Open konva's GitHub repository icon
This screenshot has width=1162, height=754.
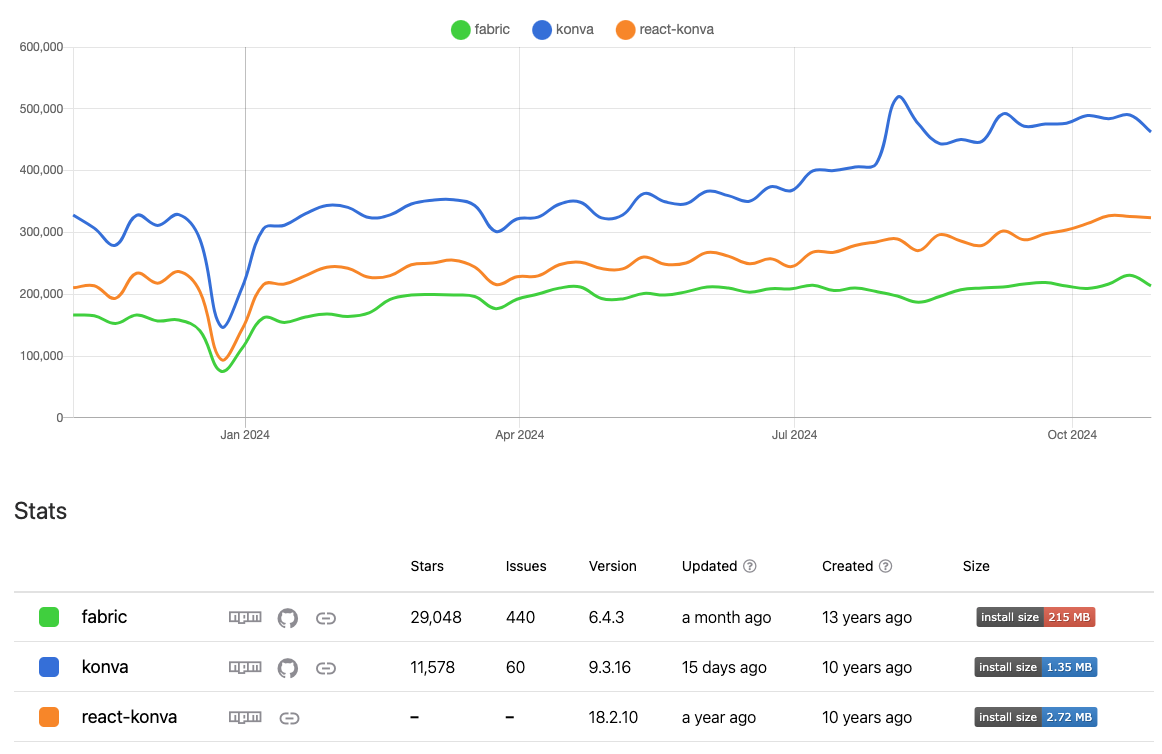[x=287, y=667]
